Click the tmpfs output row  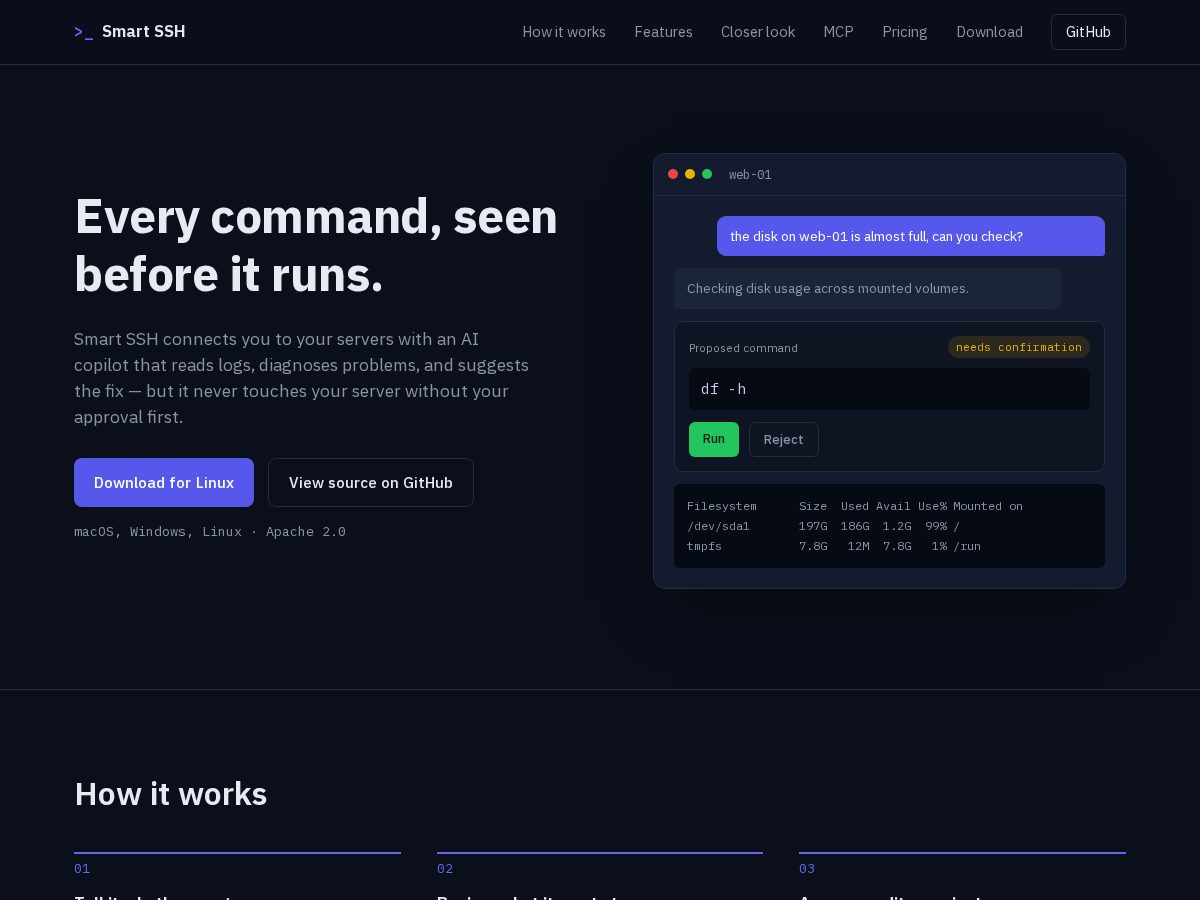[x=834, y=546]
